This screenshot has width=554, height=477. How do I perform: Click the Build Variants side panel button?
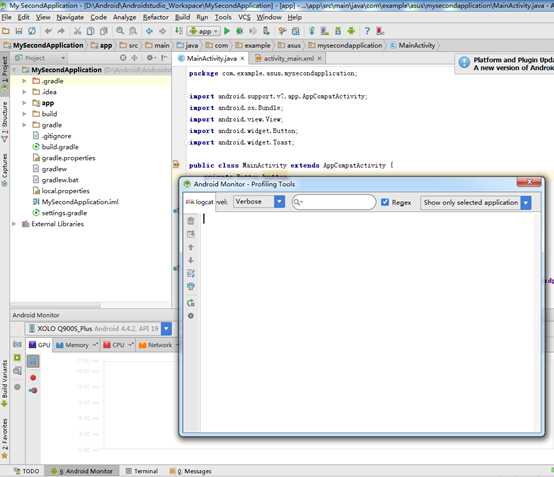point(5,383)
